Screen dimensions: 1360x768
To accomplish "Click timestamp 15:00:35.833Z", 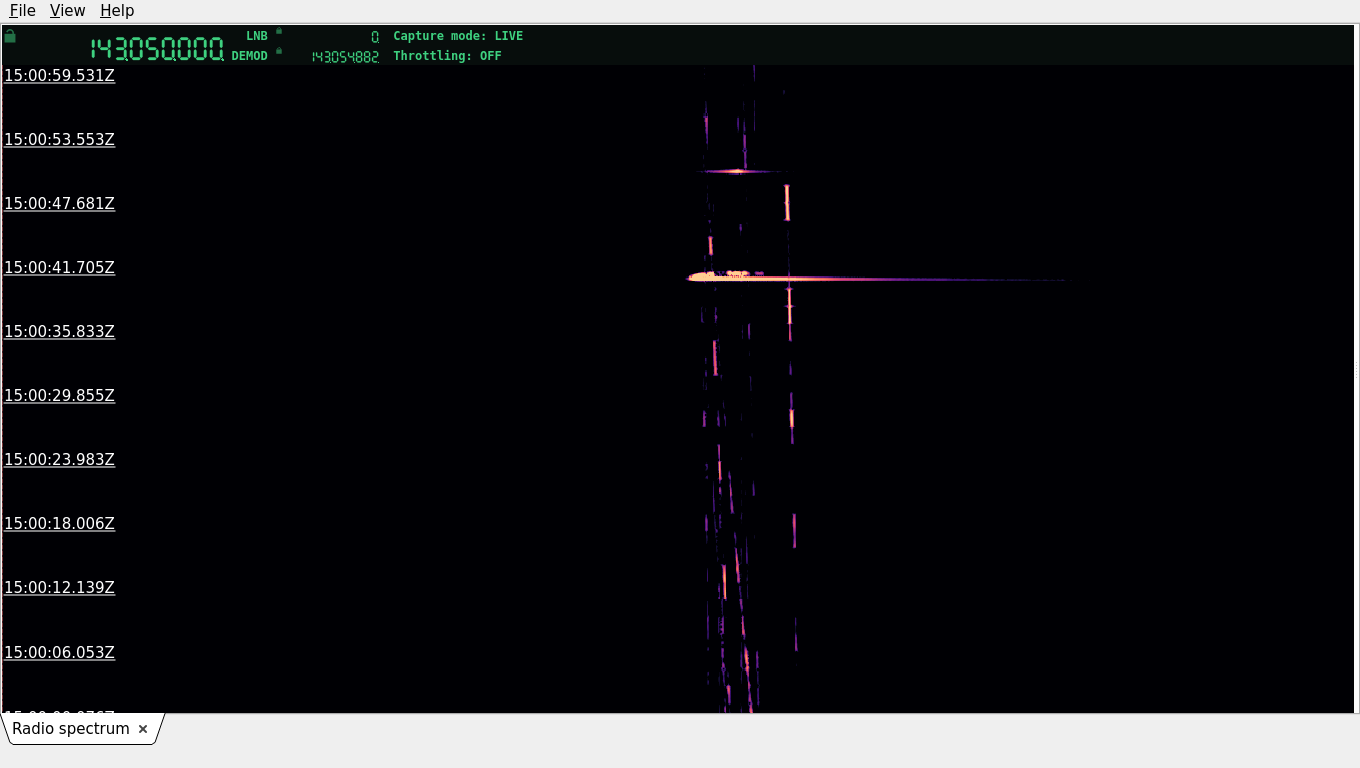I will tap(60, 331).
